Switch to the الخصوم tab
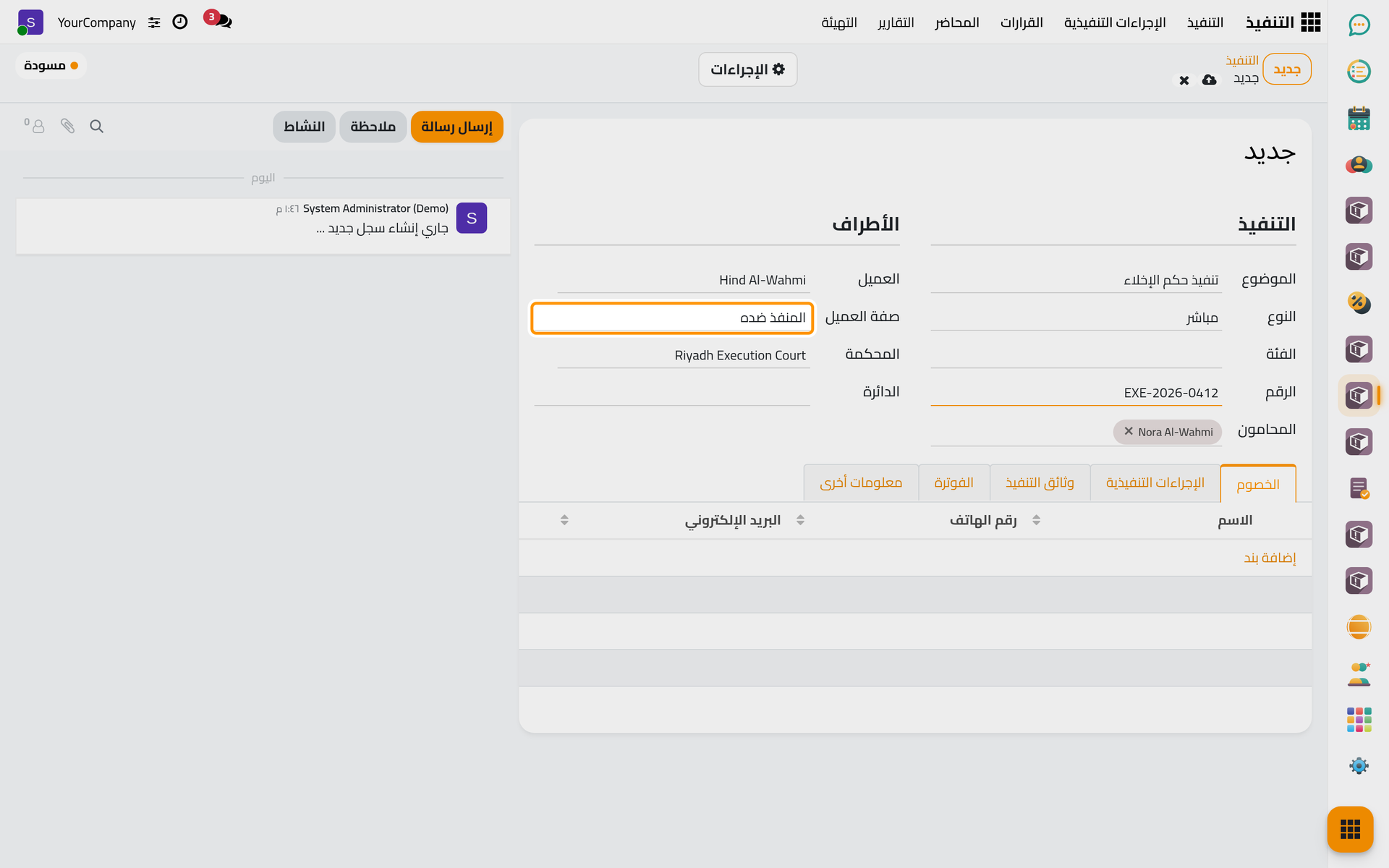Viewport: 1389px width, 868px height. 1257,484
